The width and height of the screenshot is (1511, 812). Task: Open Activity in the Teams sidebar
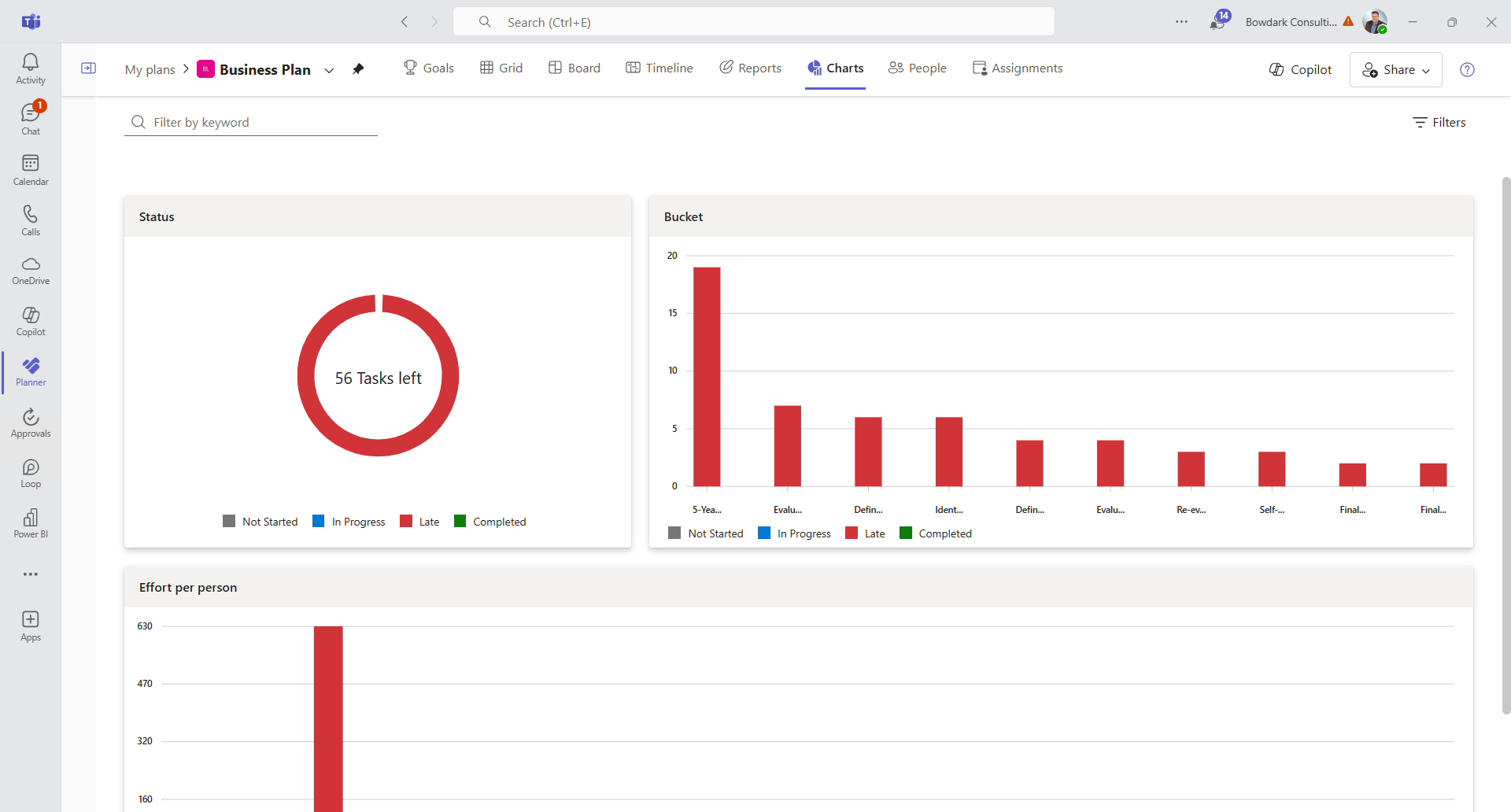pyautogui.click(x=31, y=69)
